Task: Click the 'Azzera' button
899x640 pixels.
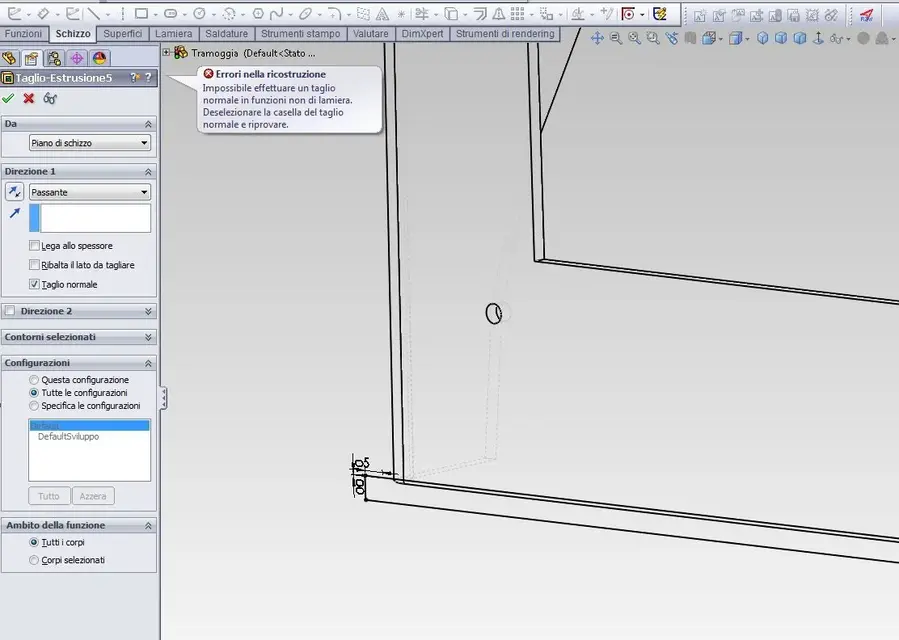Action: [x=93, y=496]
